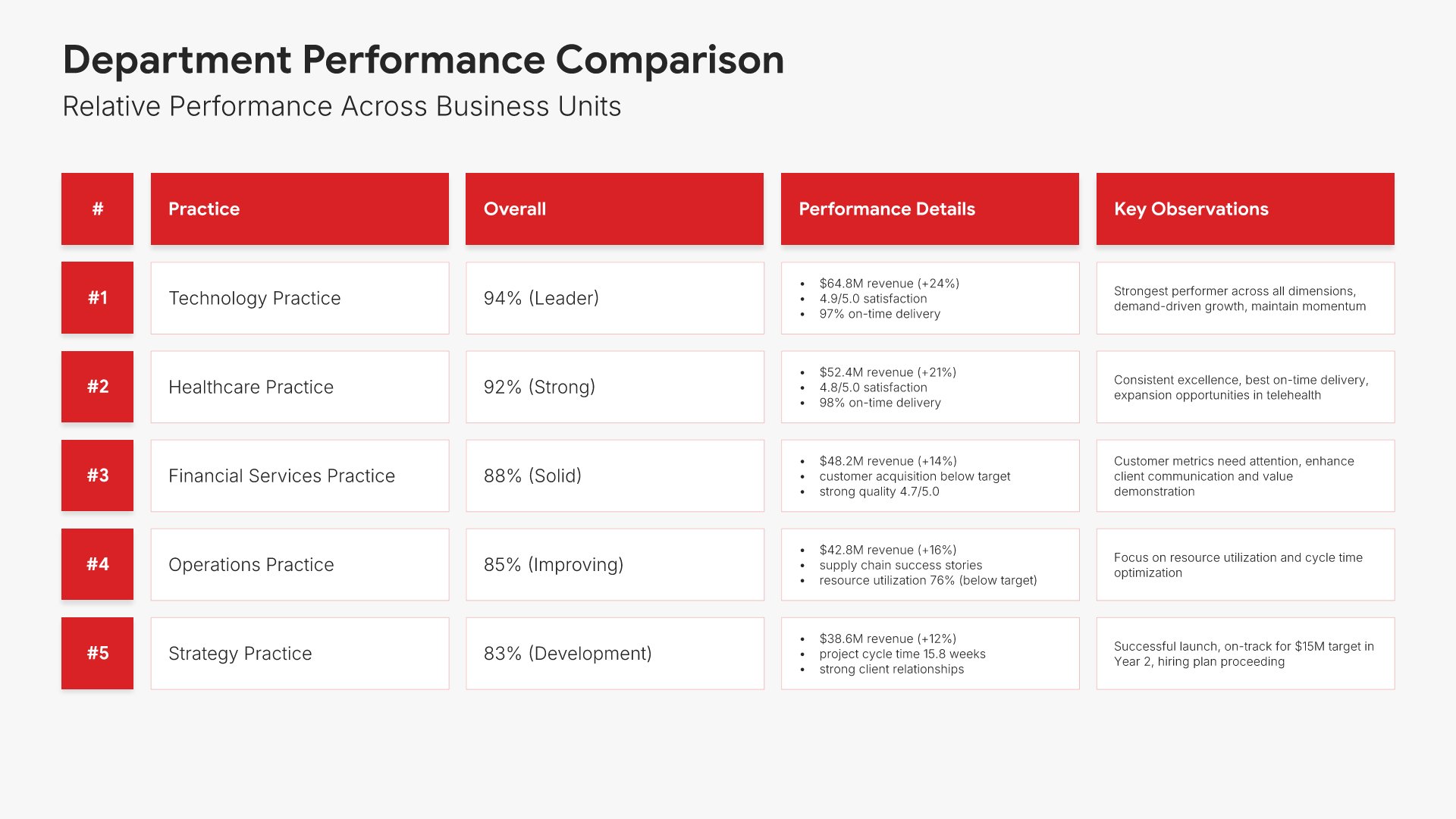This screenshot has width=1456, height=819.
Task: Select the Financial Services Practice cell
Action: [300, 475]
